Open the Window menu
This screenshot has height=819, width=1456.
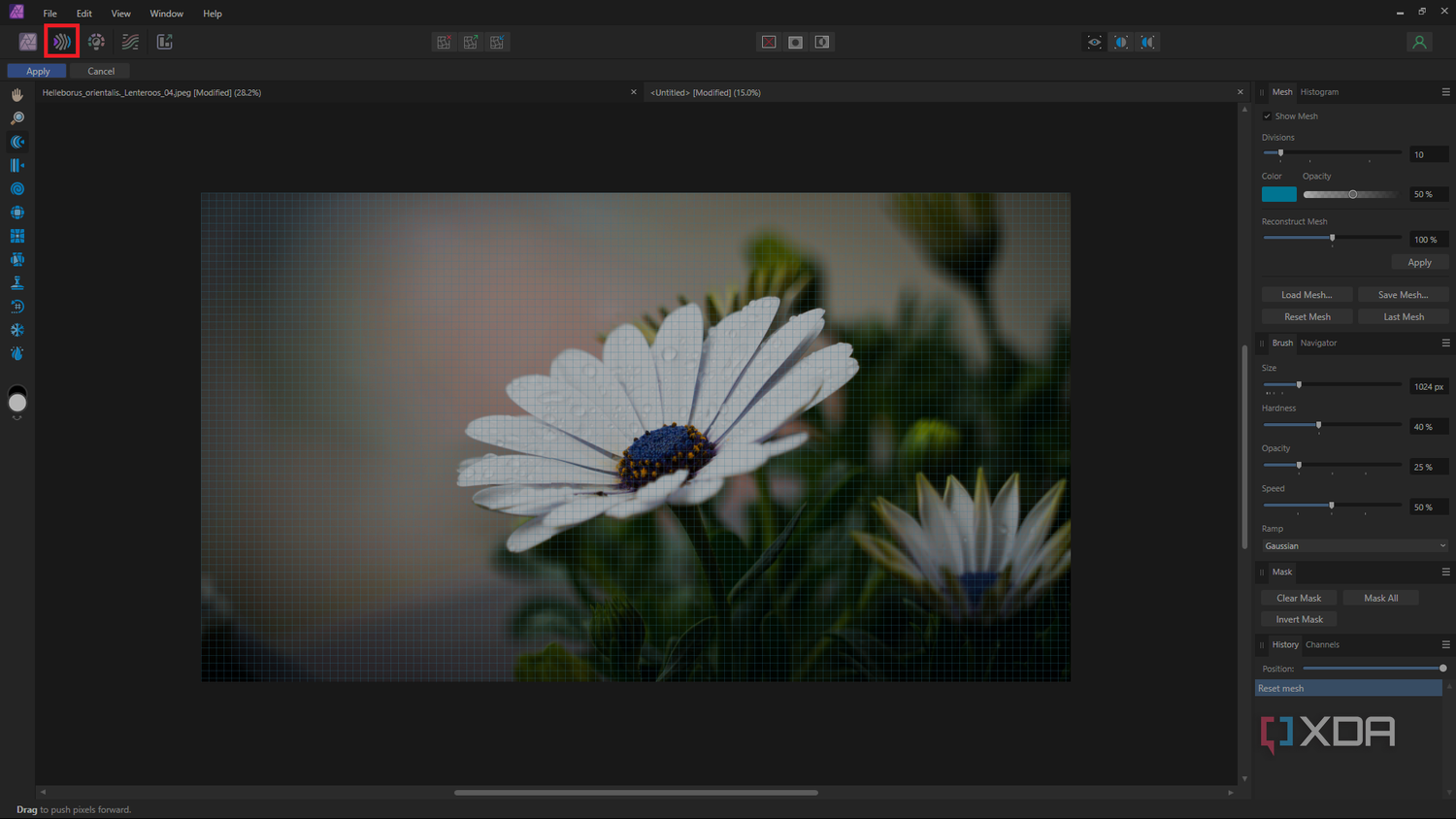(167, 14)
